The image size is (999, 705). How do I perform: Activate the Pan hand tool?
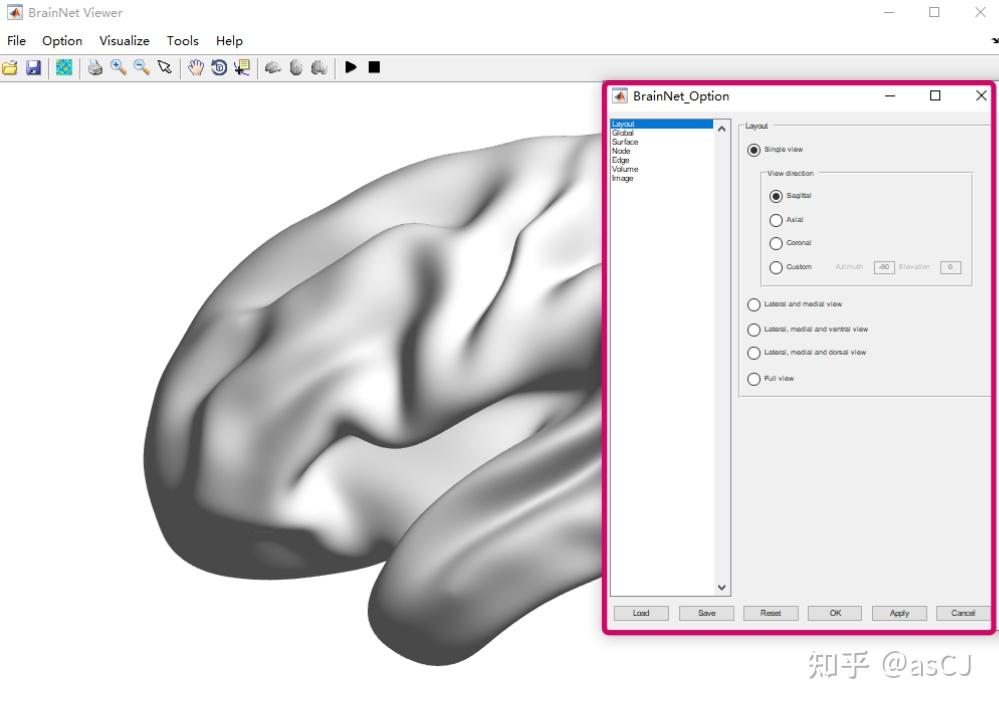tap(194, 67)
